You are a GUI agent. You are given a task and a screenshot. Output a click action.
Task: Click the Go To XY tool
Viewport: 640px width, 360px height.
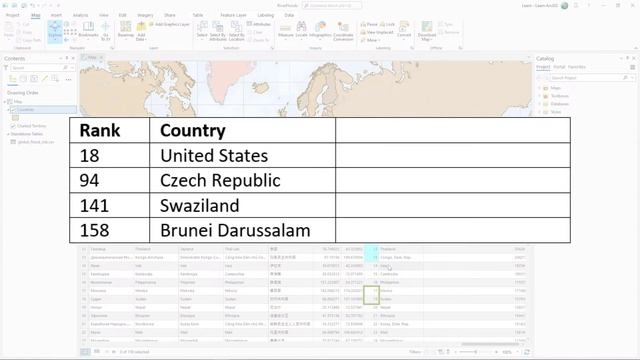[x=106, y=31]
